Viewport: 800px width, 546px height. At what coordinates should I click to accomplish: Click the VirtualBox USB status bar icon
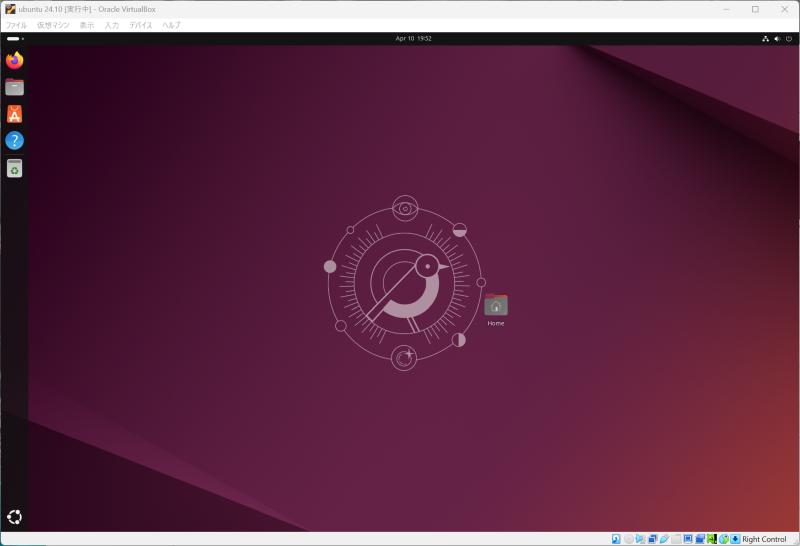tap(664, 539)
